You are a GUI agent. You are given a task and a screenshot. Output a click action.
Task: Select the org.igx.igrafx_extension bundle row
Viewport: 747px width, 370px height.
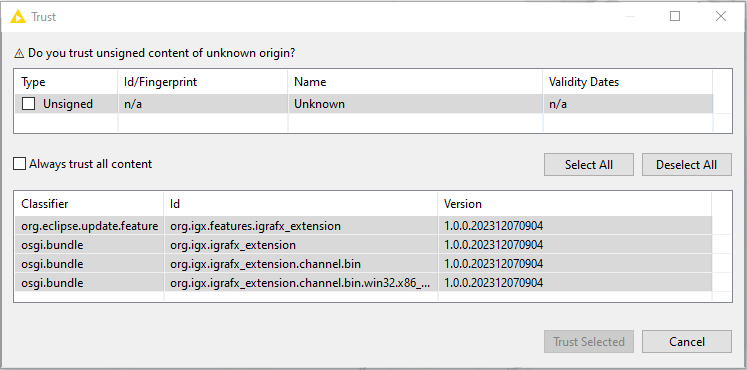(x=363, y=245)
